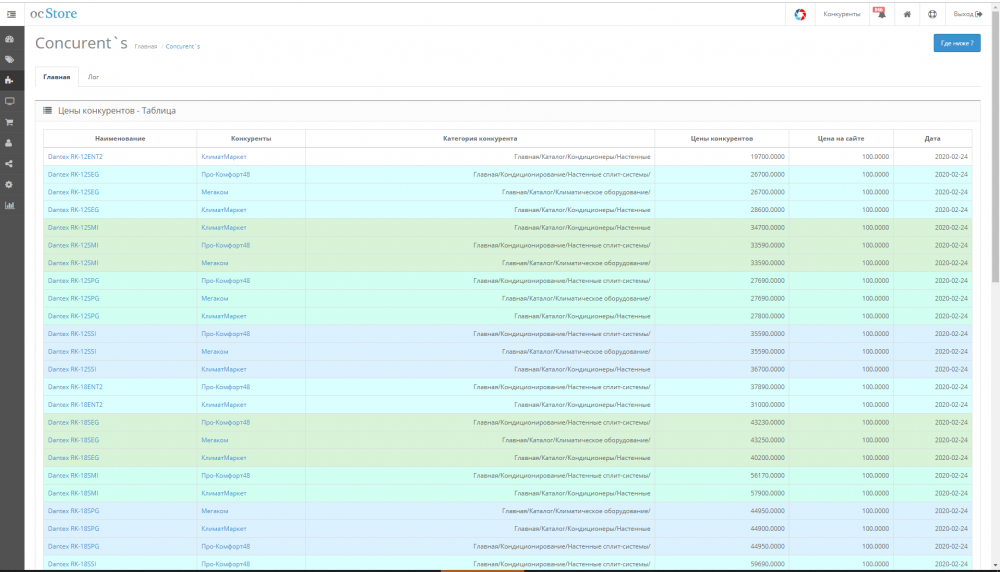
Task: Click КлиматМаркет link in the 19700.0000 row
Action: 224,157
